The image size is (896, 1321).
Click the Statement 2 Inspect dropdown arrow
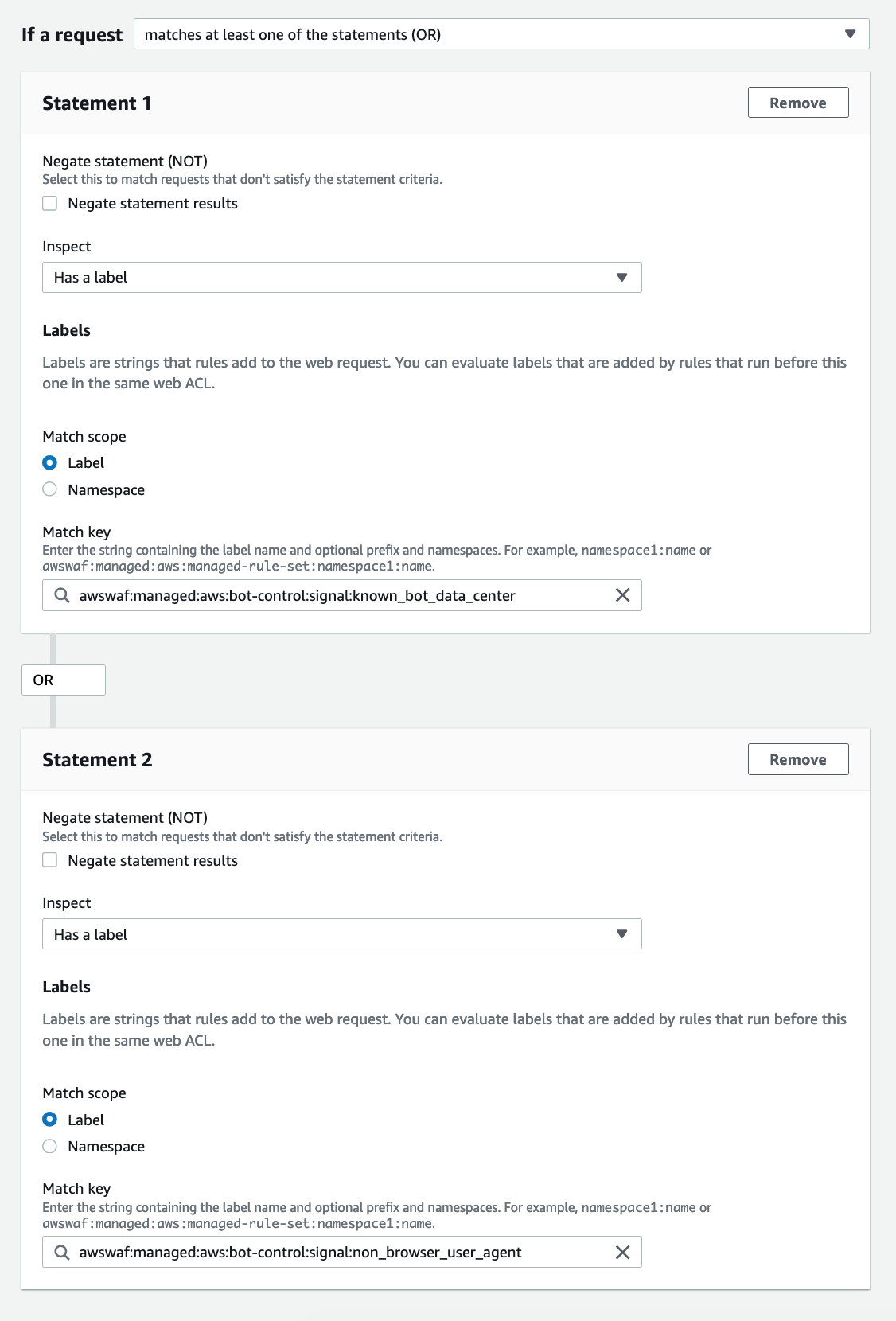click(621, 934)
